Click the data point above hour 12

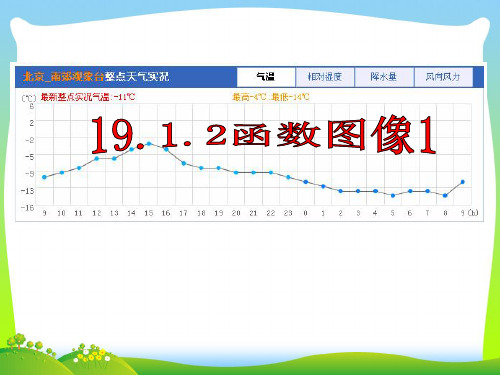click(97, 158)
